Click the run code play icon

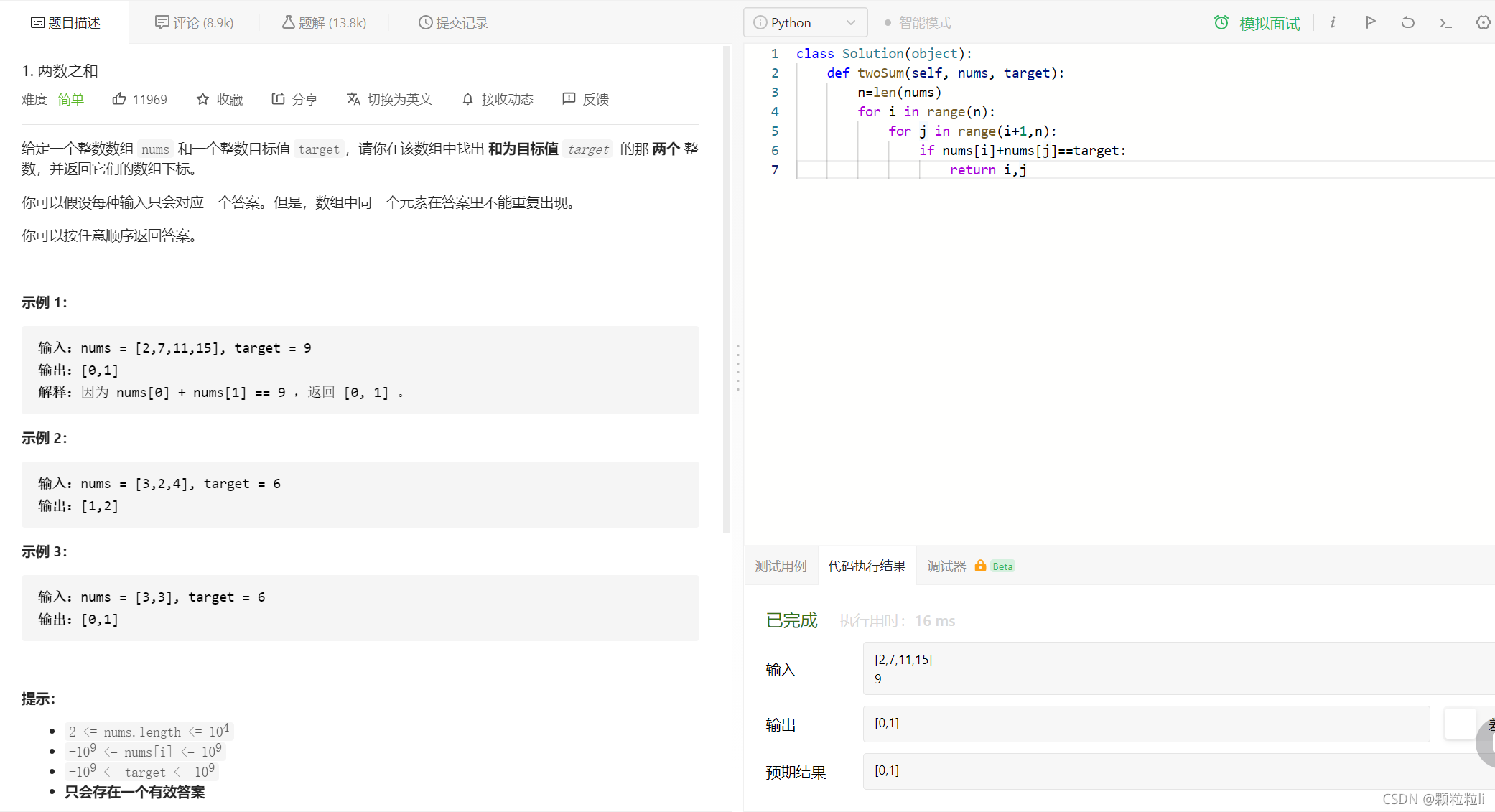[x=1370, y=22]
